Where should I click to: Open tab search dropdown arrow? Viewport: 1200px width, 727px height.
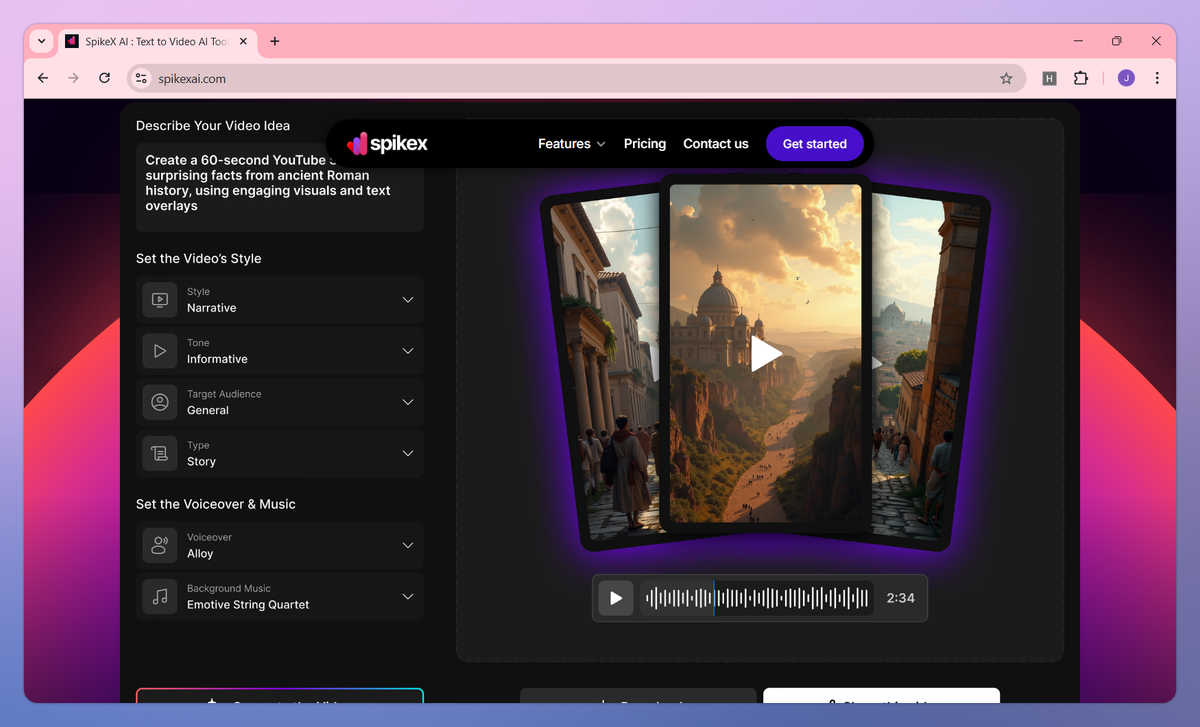[x=41, y=41]
